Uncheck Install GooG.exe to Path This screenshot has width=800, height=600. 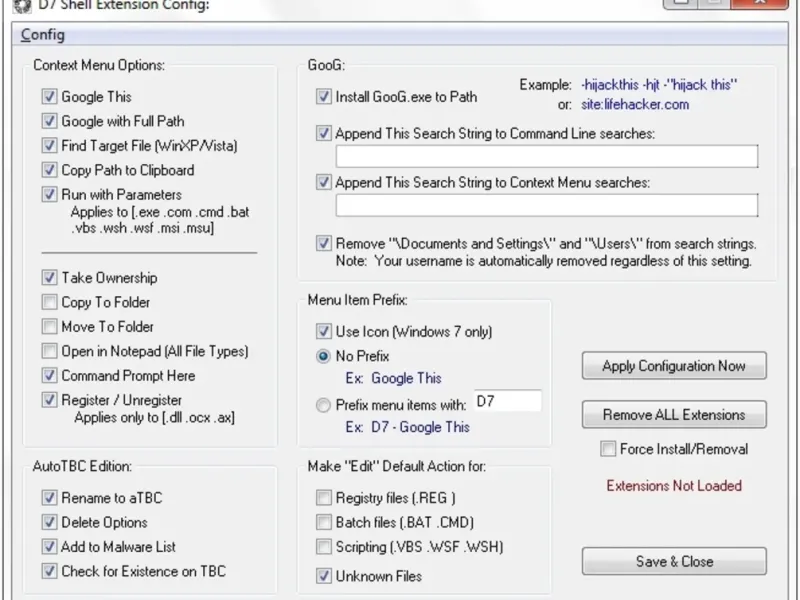point(323,97)
